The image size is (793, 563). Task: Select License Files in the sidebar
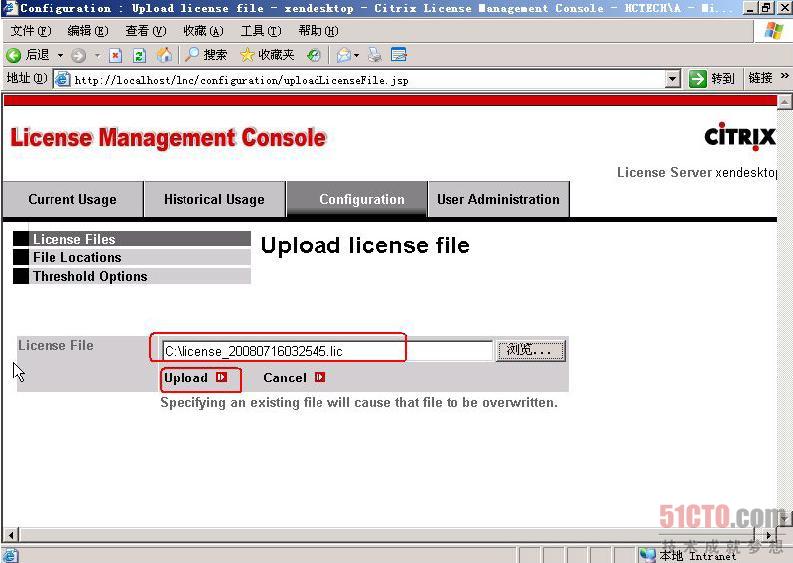(131, 239)
